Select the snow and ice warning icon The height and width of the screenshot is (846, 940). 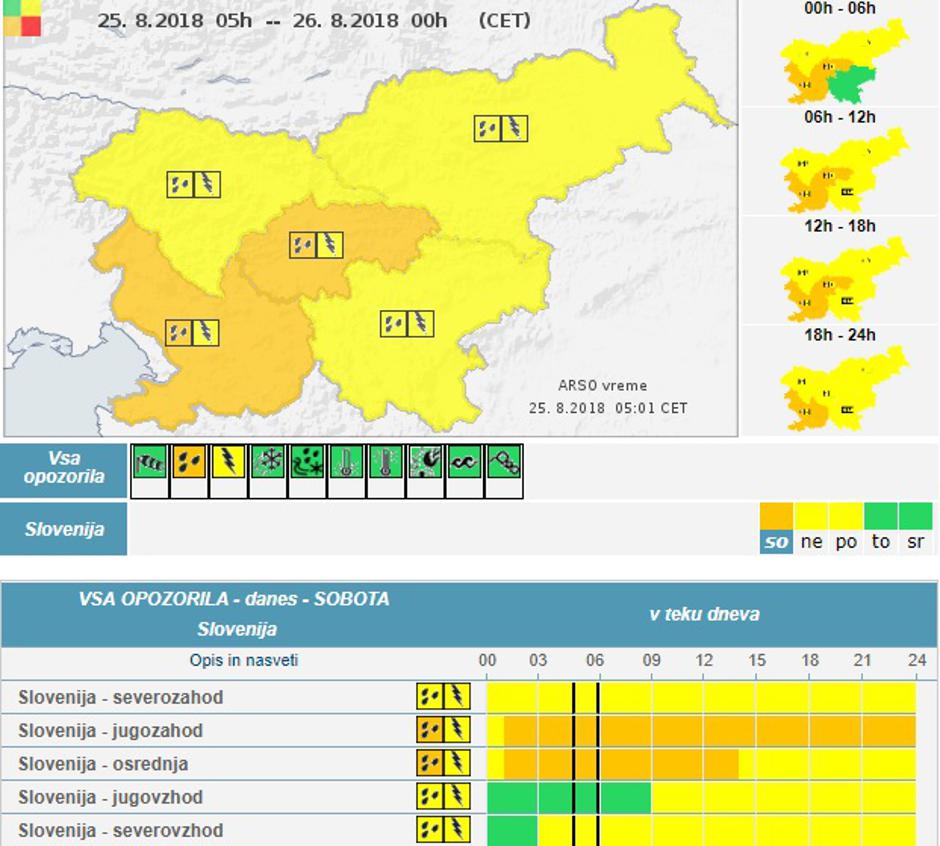coord(267,463)
